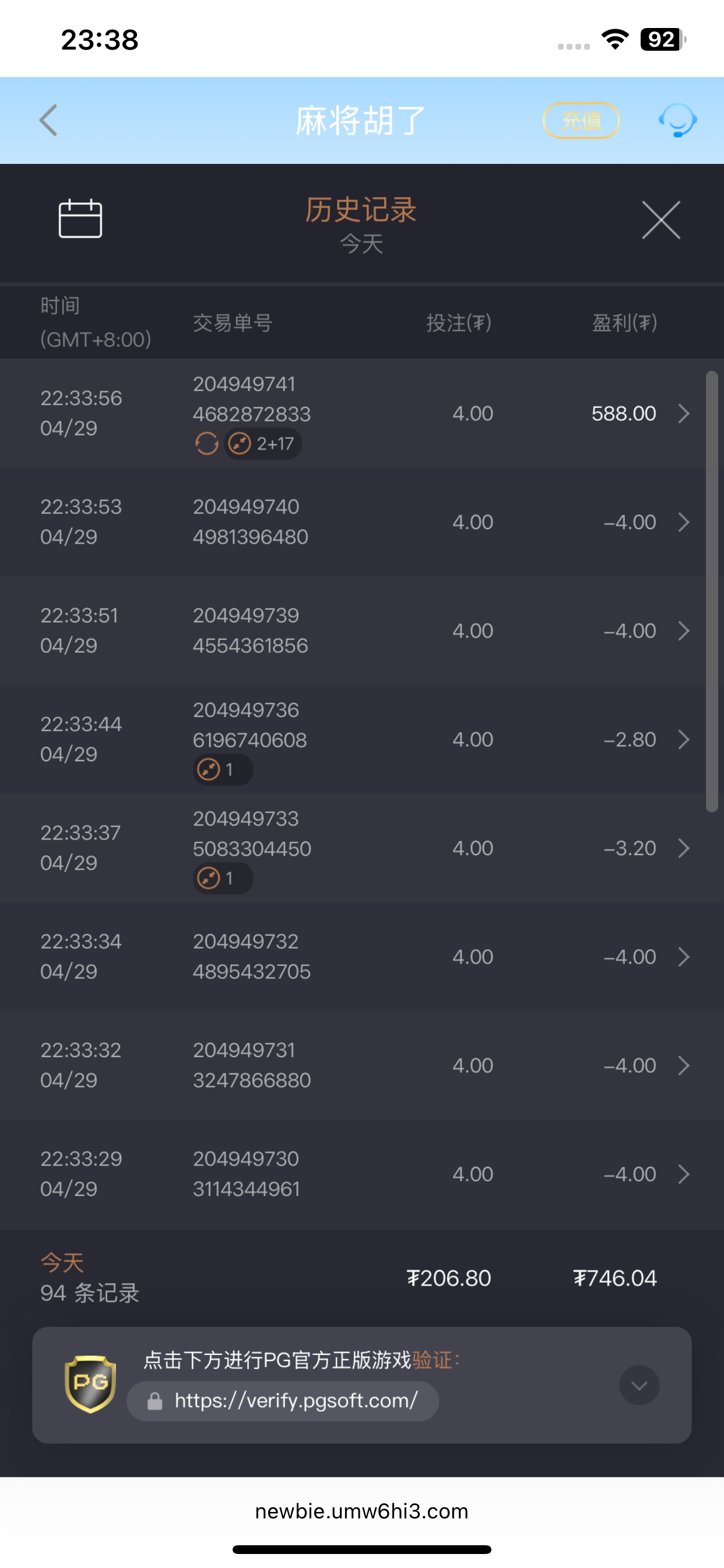Image resolution: width=724 pixels, height=1568 pixels.
Task: Click the history list scrollbar
Action: click(711, 590)
